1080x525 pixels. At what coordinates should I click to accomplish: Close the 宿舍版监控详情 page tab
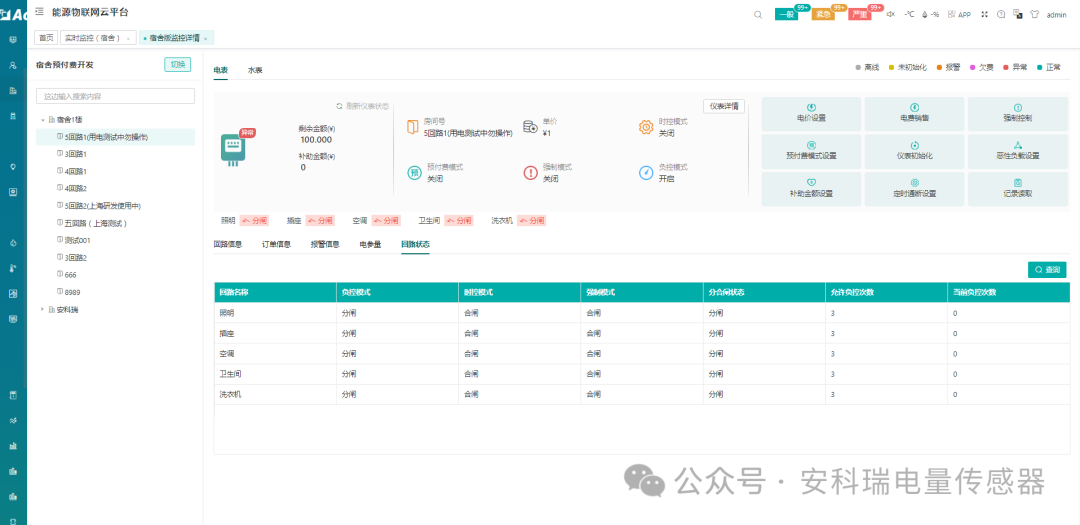[x=205, y=39]
